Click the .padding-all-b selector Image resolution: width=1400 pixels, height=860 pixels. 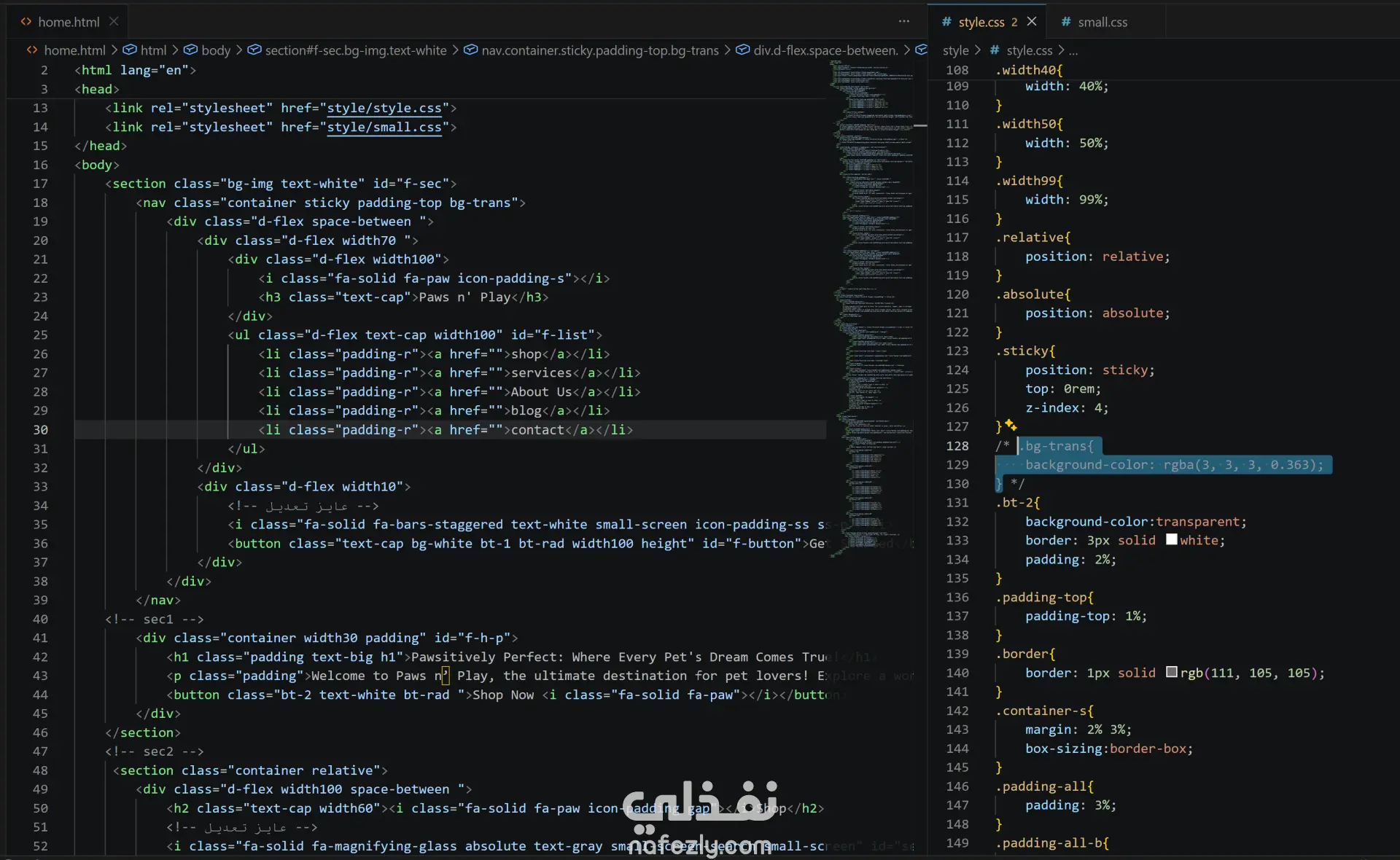[x=1051, y=843]
